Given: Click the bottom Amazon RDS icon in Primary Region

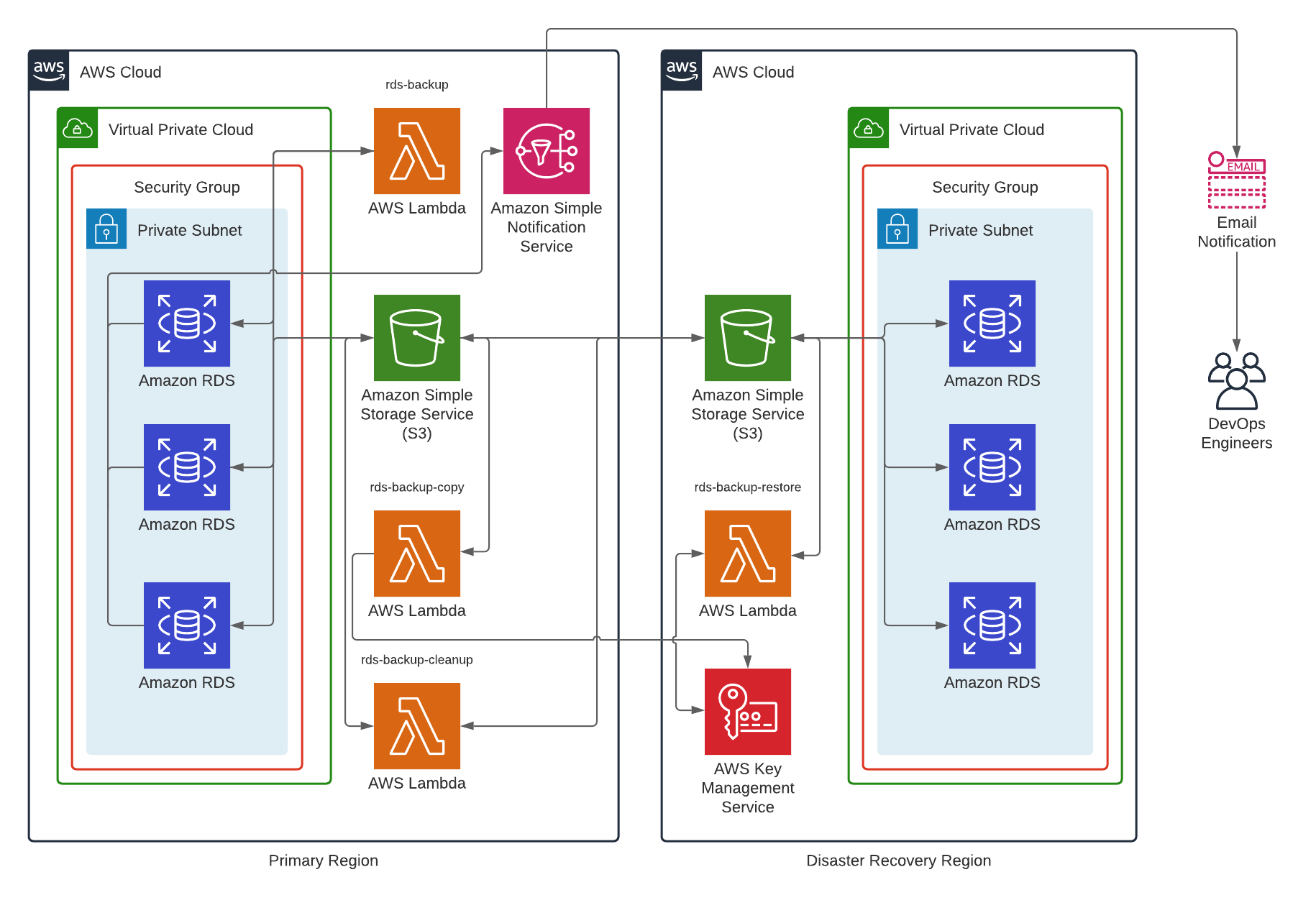Looking at the screenshot, I should point(187,625).
